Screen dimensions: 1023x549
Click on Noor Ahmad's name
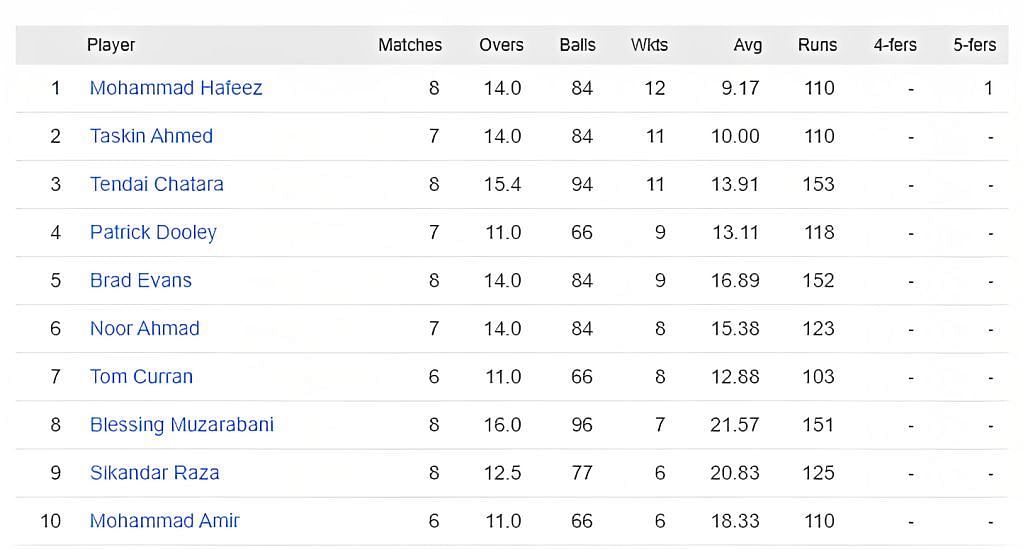(145, 328)
